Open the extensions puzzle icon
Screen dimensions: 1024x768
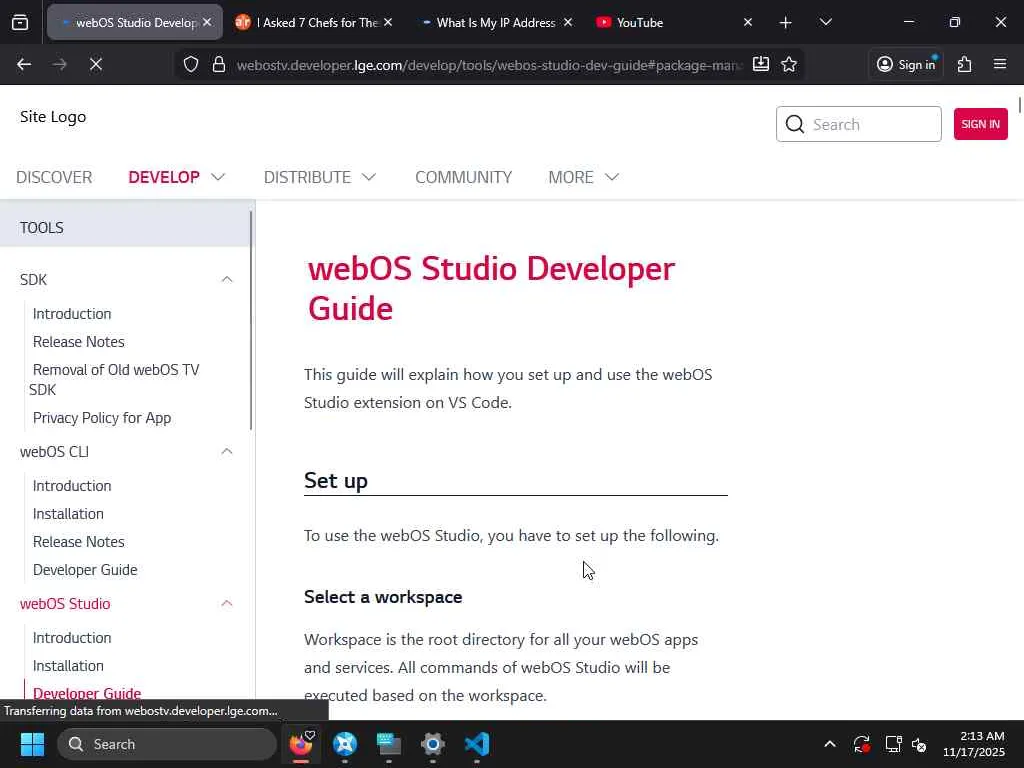pyautogui.click(x=965, y=64)
